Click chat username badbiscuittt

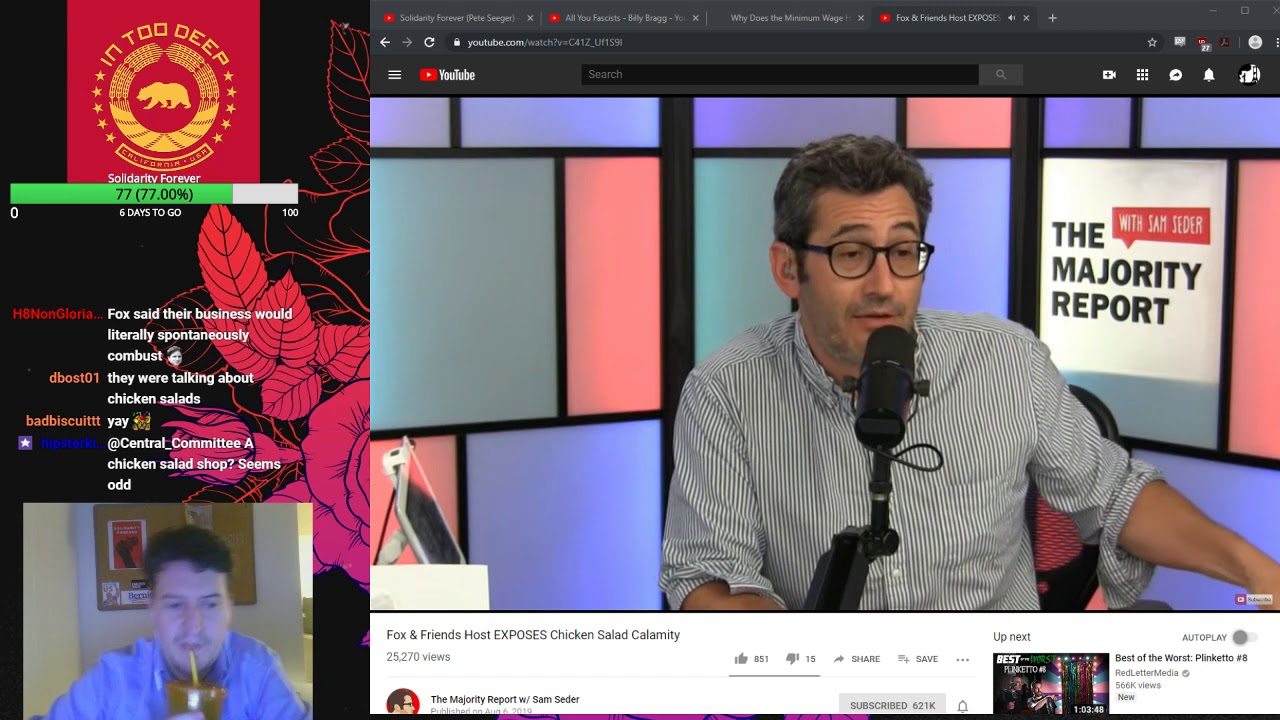click(x=63, y=421)
